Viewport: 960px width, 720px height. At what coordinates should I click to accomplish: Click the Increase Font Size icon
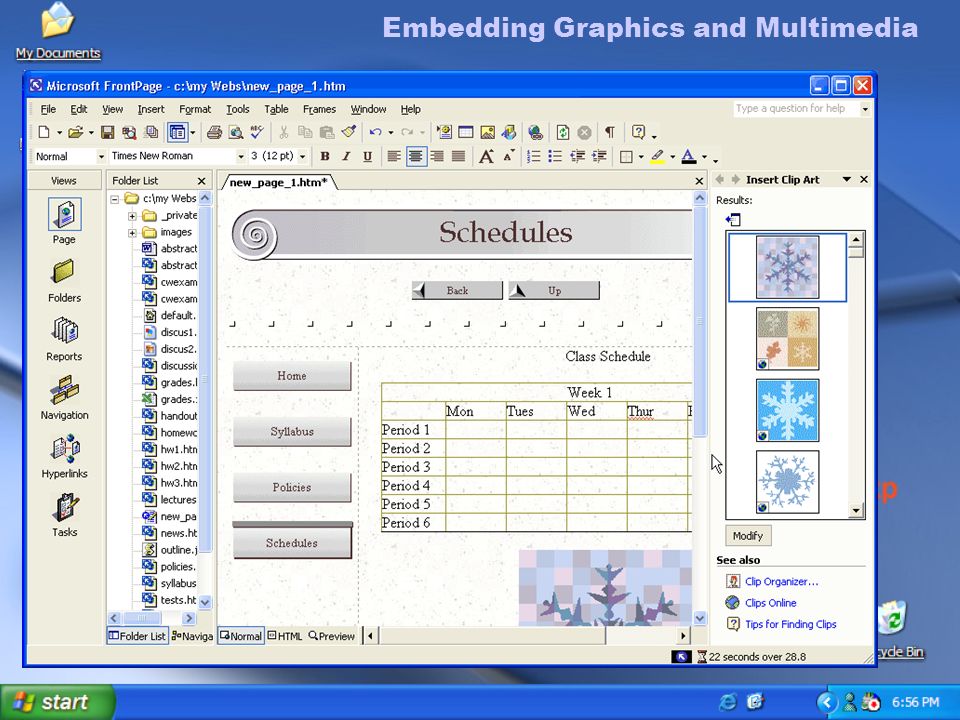click(x=486, y=157)
